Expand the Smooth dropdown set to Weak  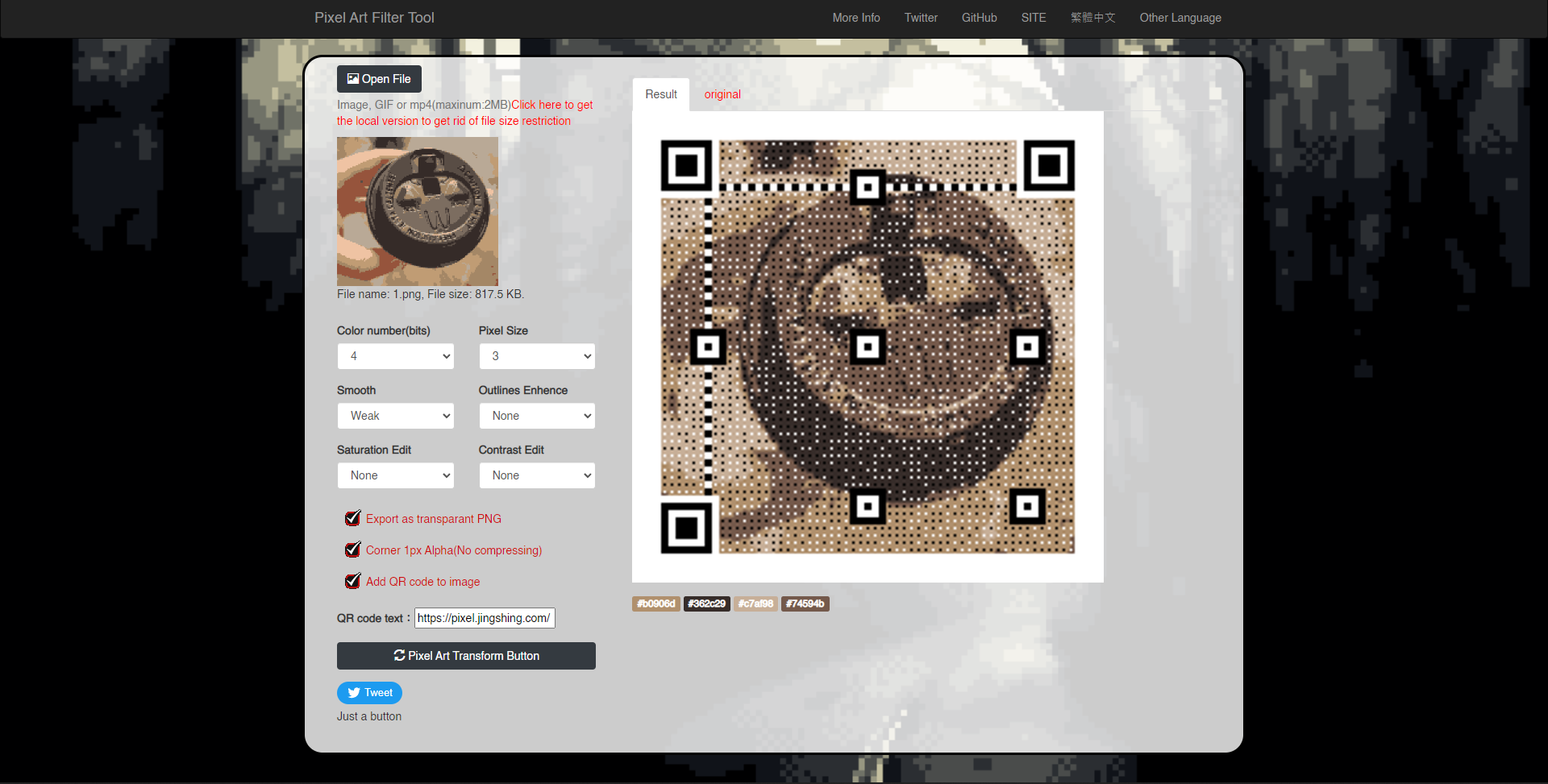(395, 416)
